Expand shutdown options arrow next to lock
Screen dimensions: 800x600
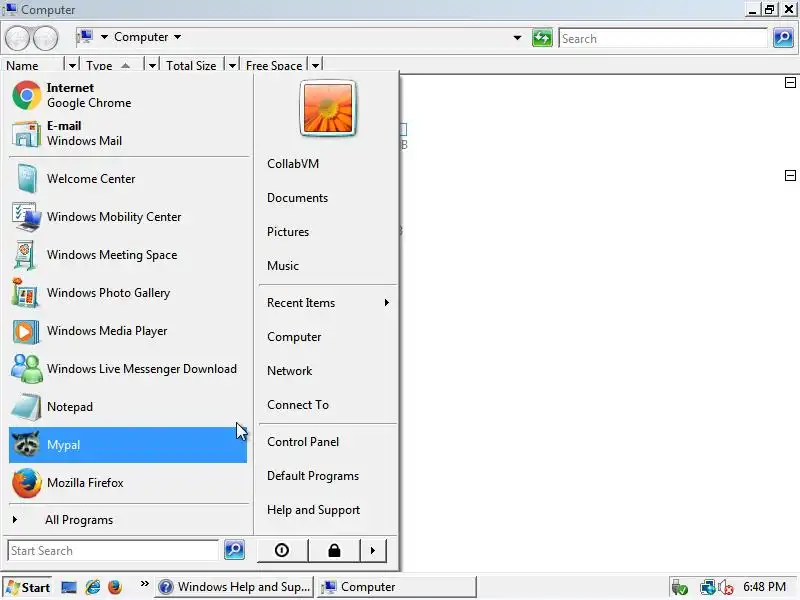pos(373,550)
